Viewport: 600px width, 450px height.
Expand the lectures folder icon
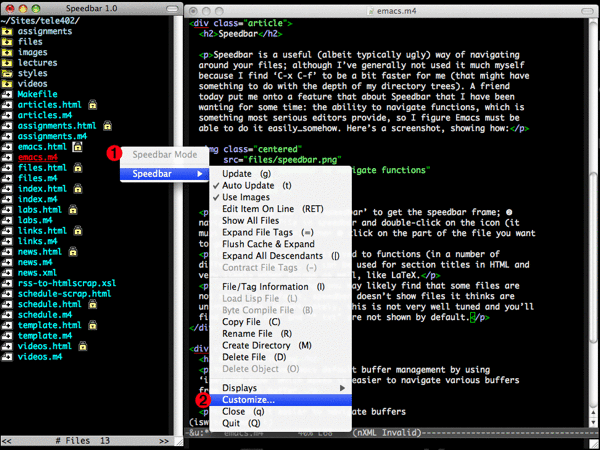(x=7, y=63)
